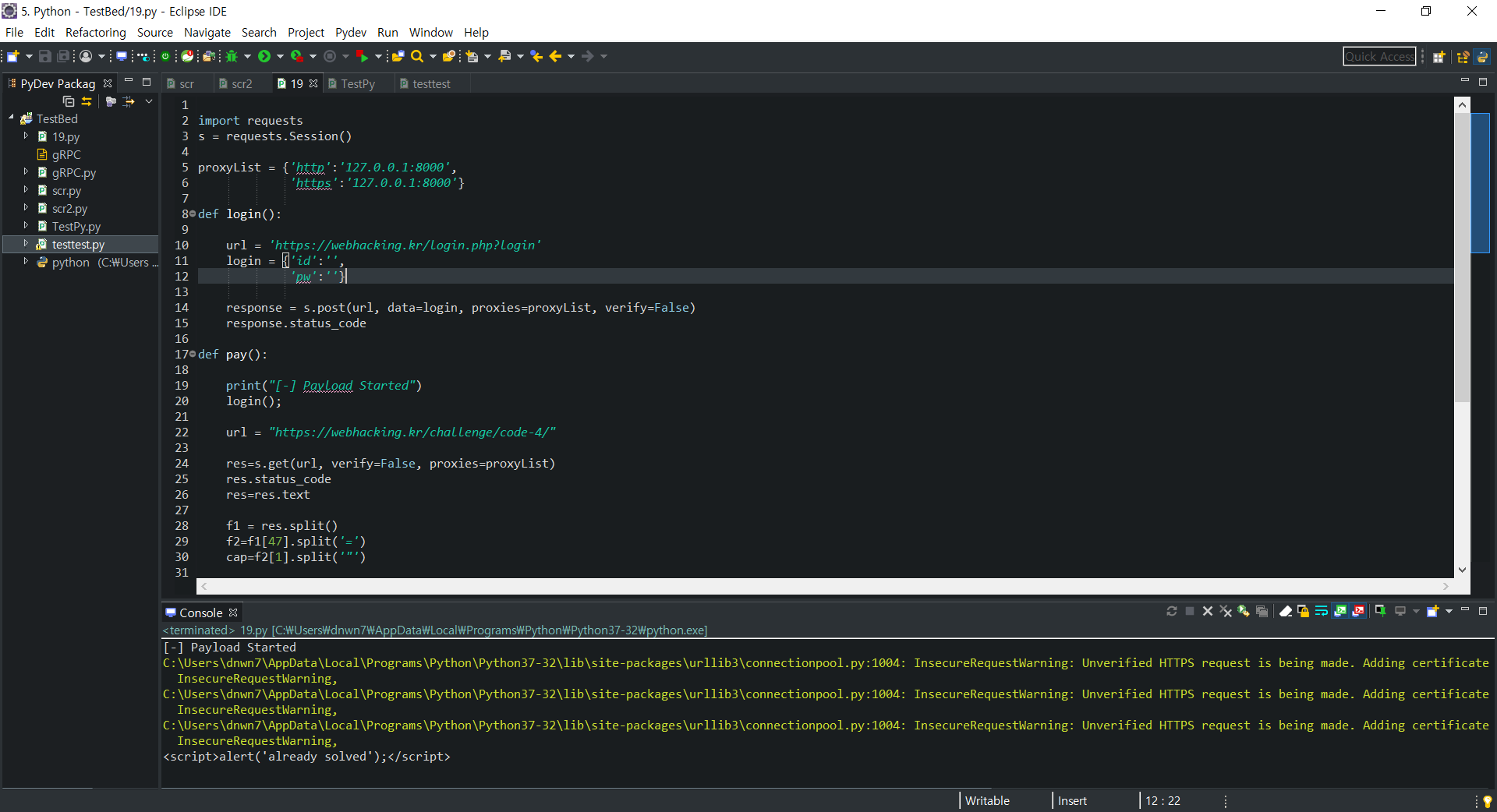Screen dimensions: 1497x812
Task: Click the Debug bug icon
Action: (x=232, y=56)
